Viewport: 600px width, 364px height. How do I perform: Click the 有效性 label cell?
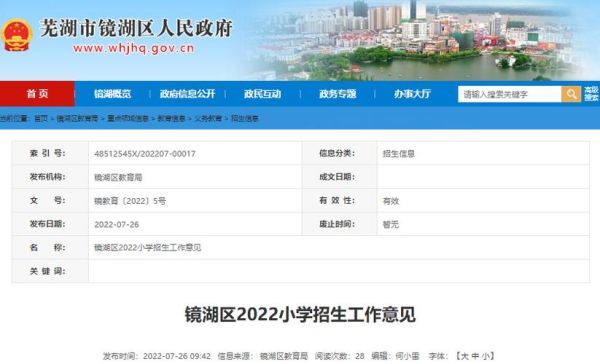coord(339,201)
